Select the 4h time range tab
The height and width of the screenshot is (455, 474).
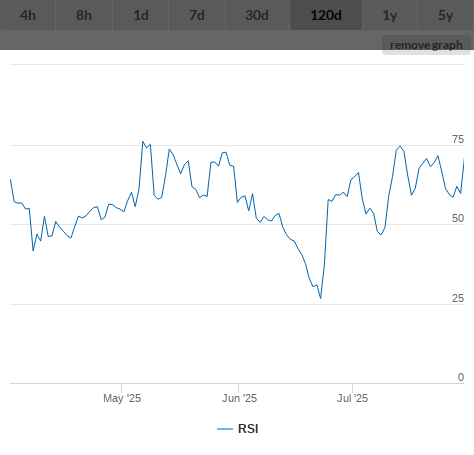28,15
